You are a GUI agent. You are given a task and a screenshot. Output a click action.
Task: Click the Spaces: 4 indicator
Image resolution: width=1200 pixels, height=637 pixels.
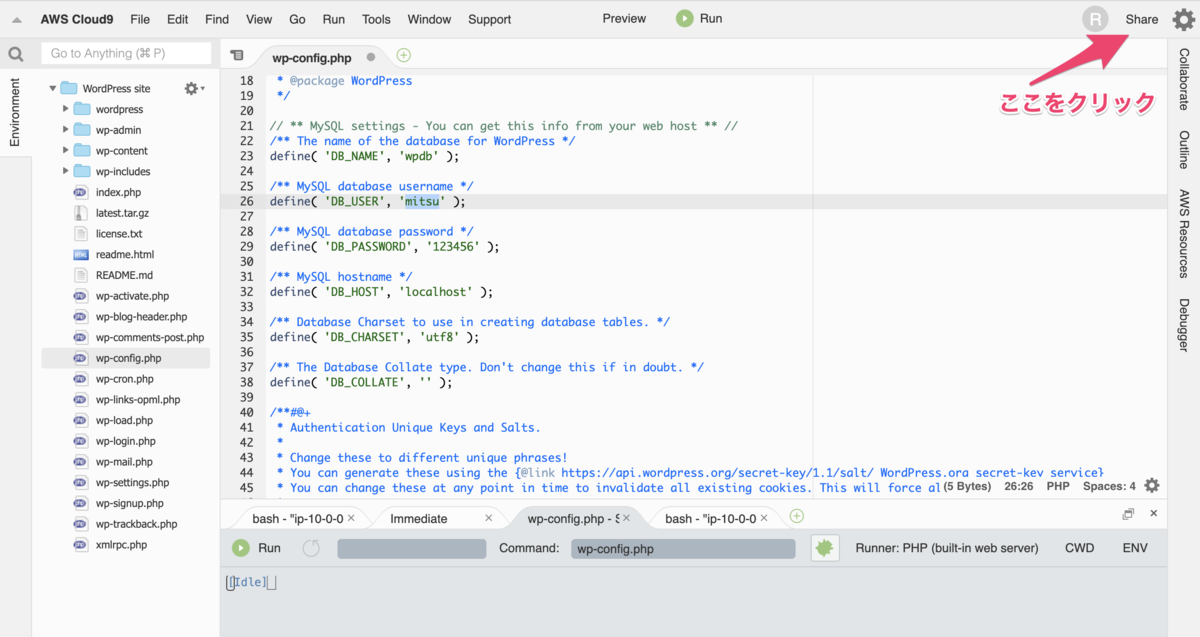[1109, 486]
